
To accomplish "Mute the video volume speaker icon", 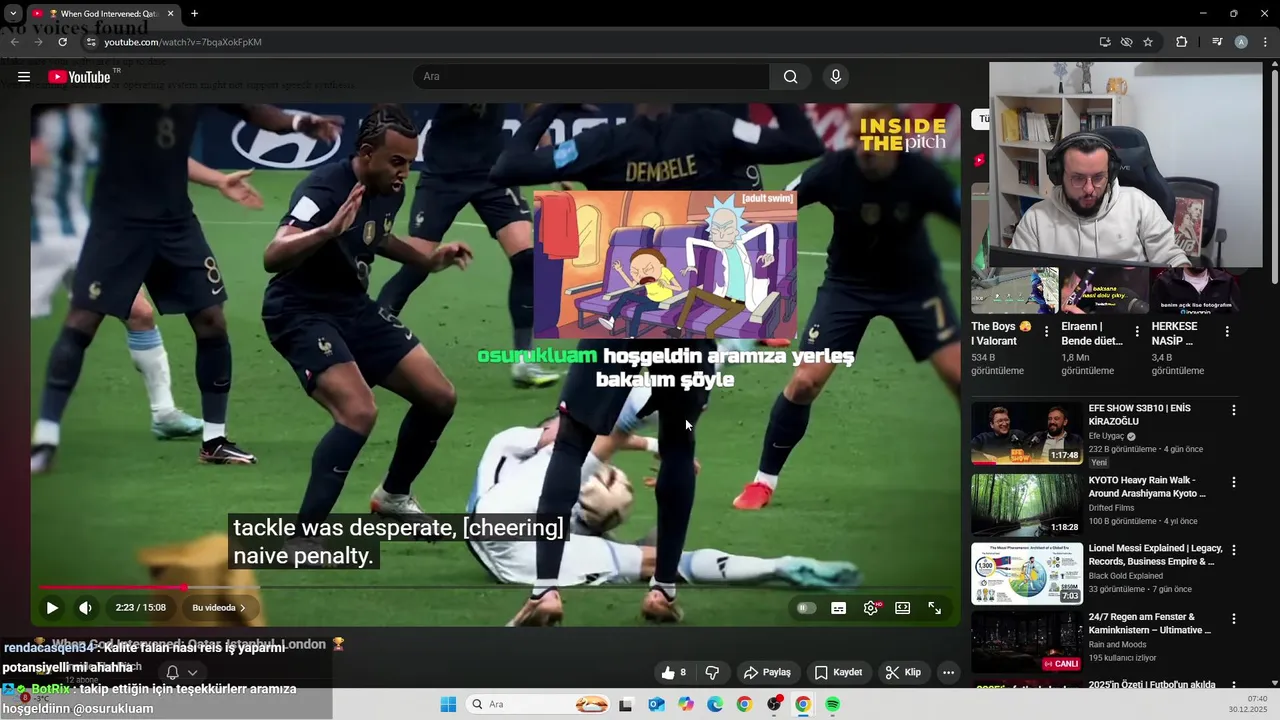I will pos(86,607).
